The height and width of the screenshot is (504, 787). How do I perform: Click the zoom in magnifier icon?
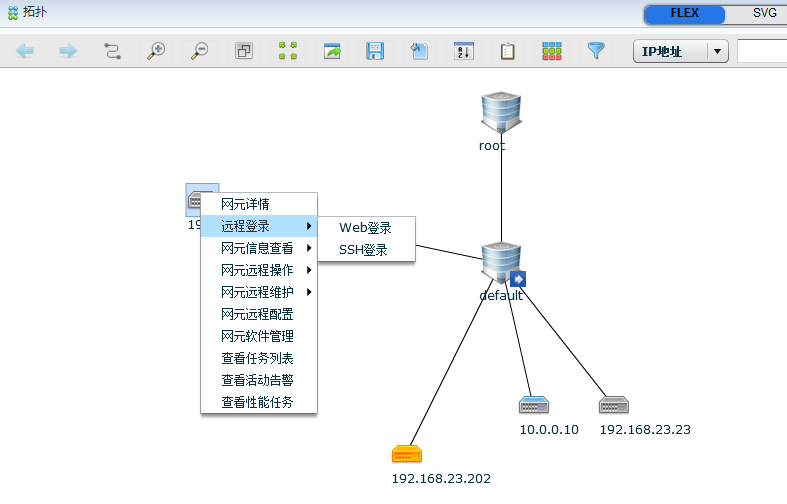pyautogui.click(x=156, y=51)
